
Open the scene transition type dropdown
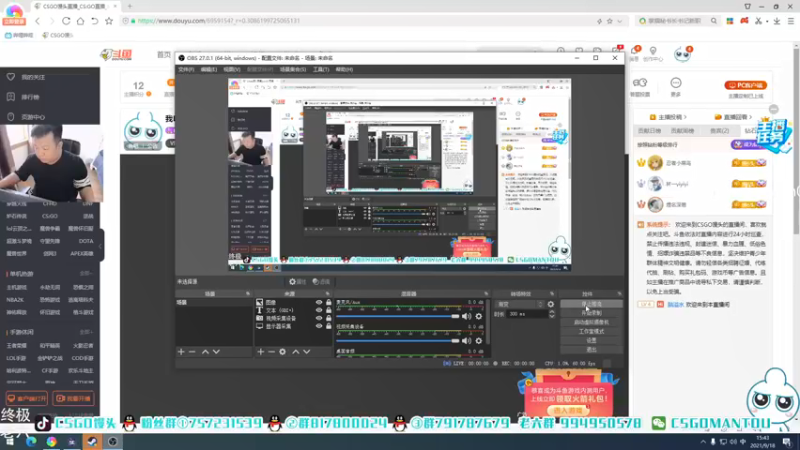pyautogui.click(x=519, y=304)
